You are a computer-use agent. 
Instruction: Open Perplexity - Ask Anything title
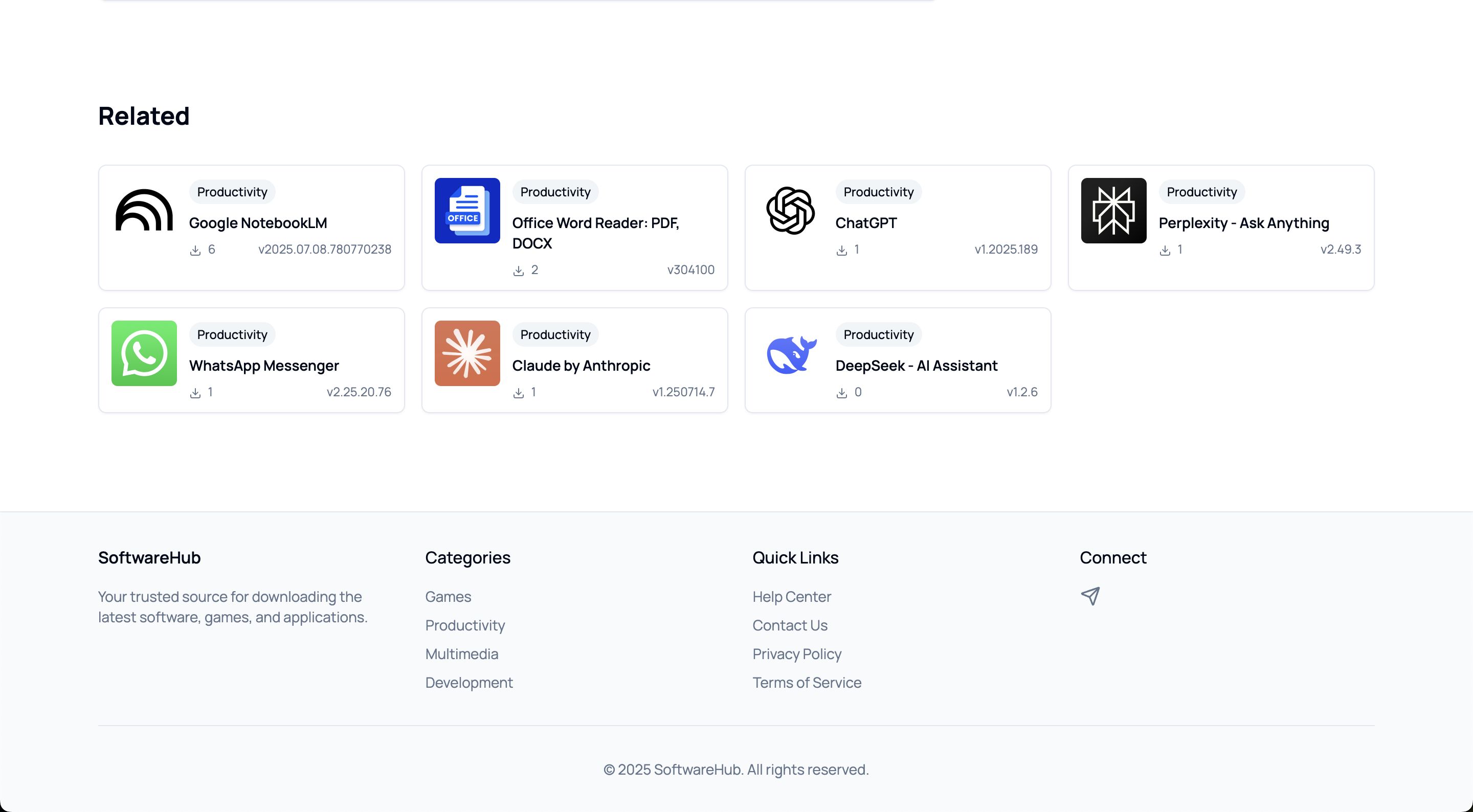1244,223
